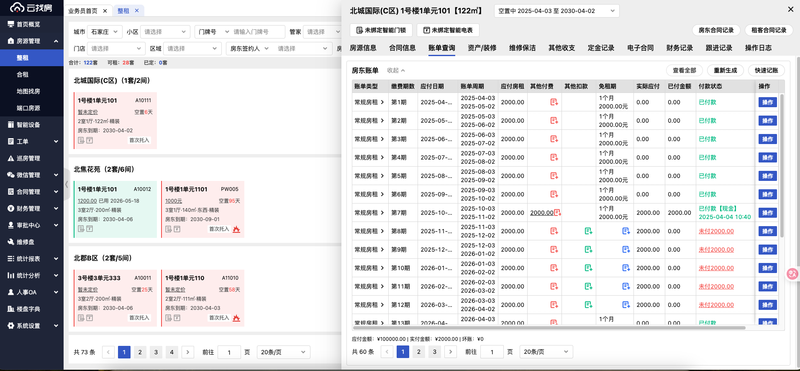This screenshot has width=800, height=371.
Task: Click the 云找房 logo
Action: click(31, 9)
